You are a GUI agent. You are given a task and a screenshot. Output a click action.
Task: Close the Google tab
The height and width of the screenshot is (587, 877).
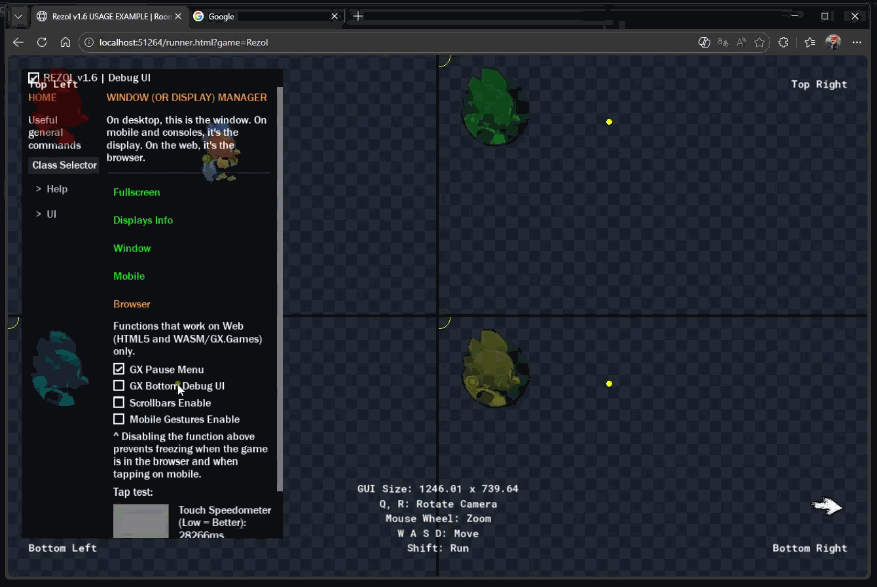(334, 16)
